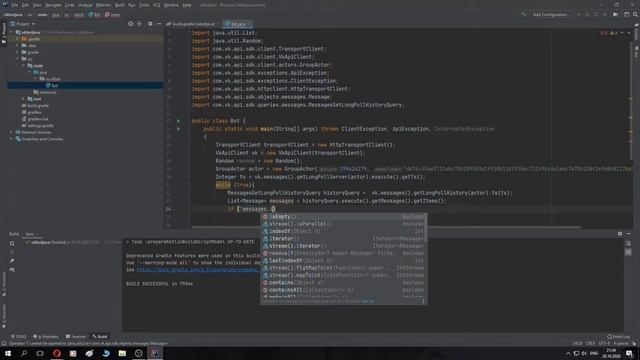This screenshot has height=360, width=640.
Task: Choose isEmpty() completion suggestion
Action: [343, 217]
